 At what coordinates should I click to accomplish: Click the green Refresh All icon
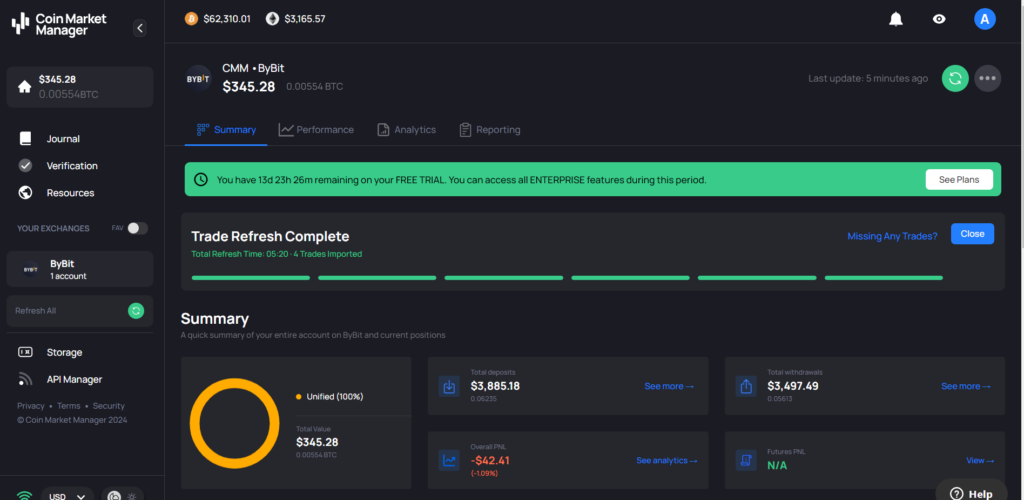[136, 311]
